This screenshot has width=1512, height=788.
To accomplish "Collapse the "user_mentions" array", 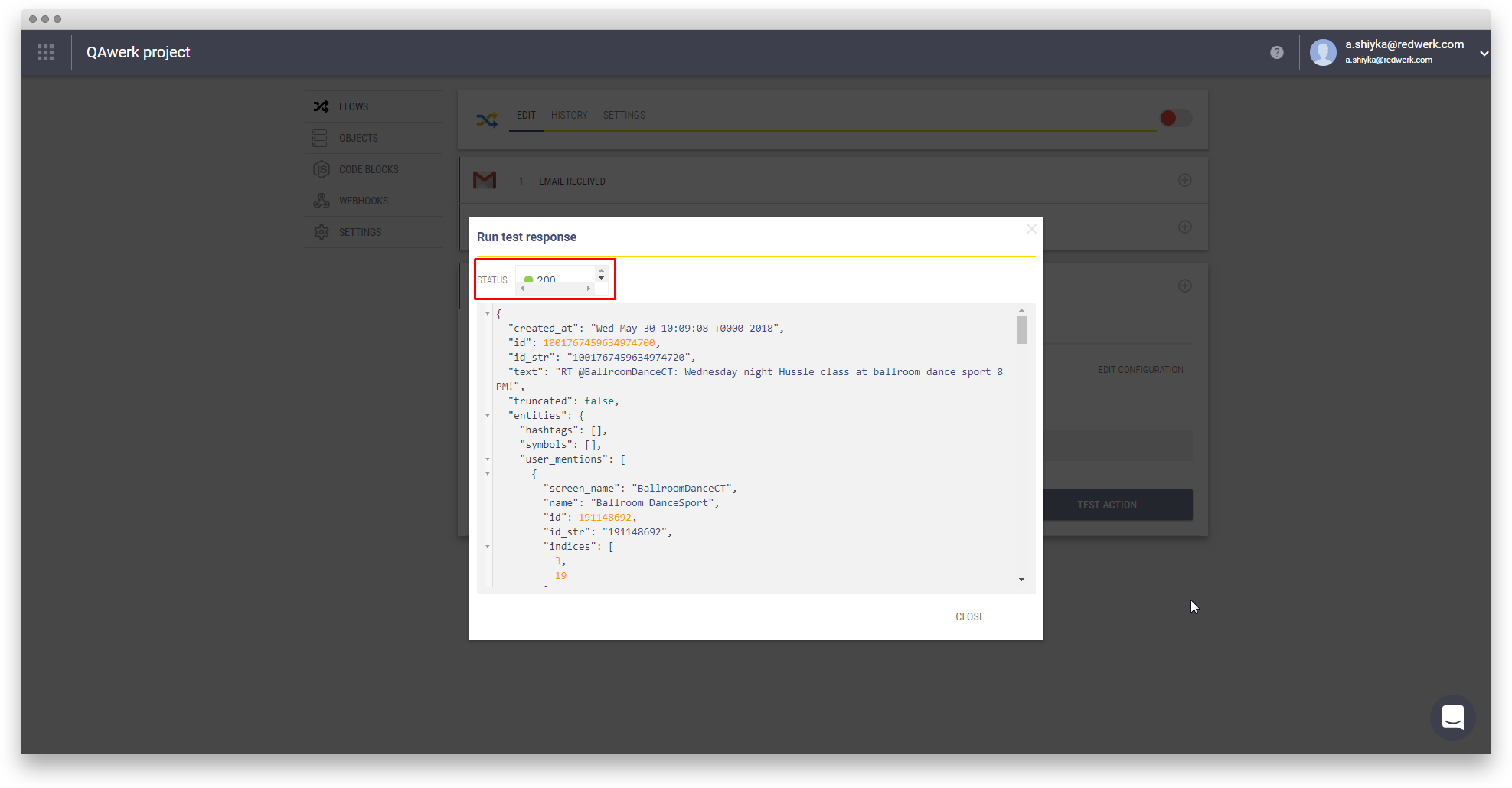I will 487,459.
